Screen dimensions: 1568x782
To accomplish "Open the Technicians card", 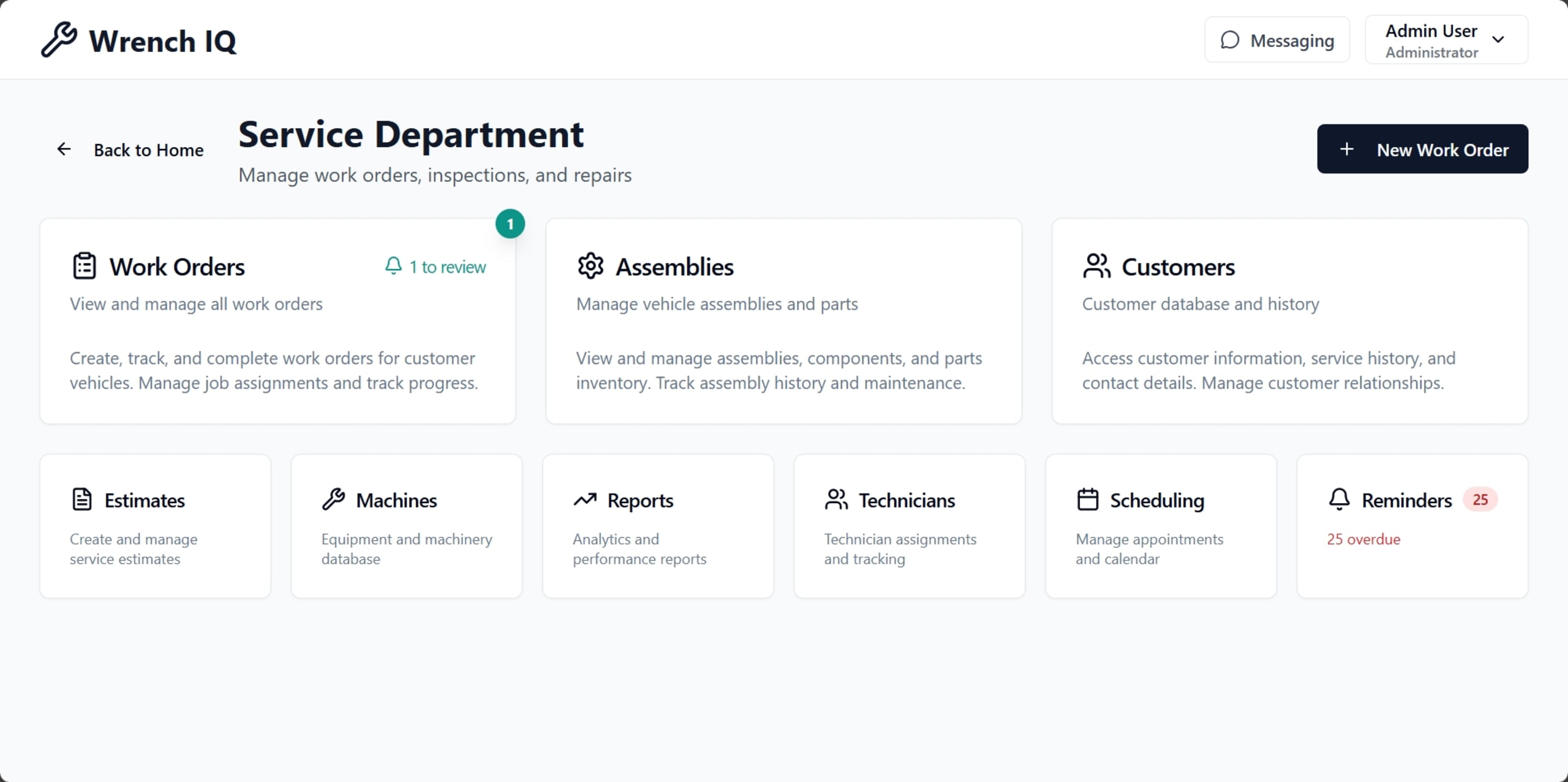I will pyautogui.click(x=910, y=526).
